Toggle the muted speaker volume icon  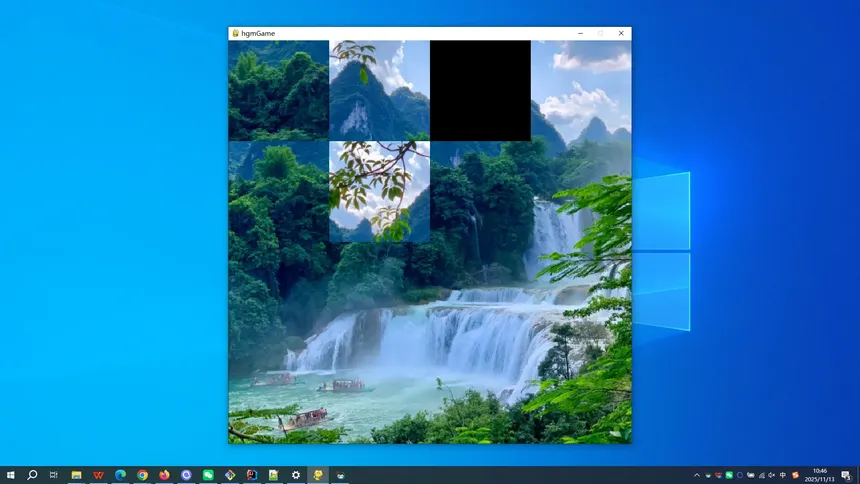[x=772, y=475]
